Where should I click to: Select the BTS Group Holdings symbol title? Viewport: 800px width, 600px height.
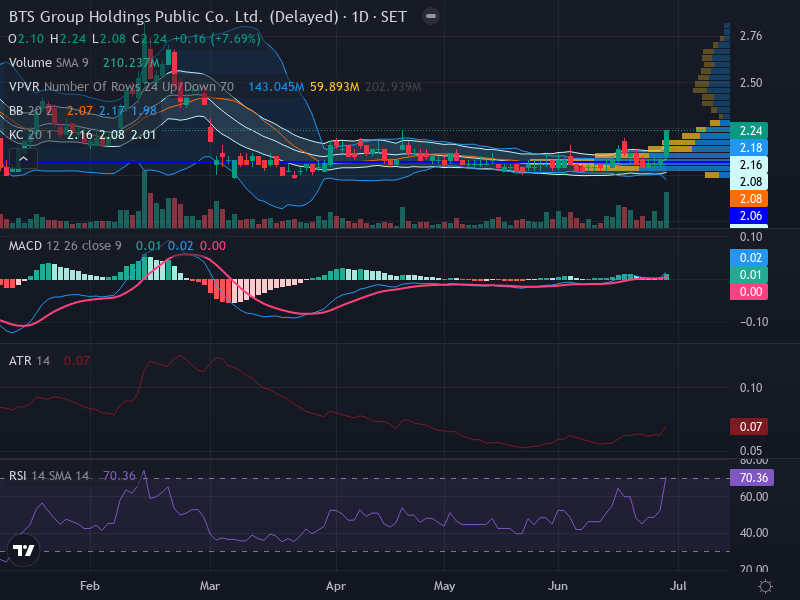pos(208,16)
